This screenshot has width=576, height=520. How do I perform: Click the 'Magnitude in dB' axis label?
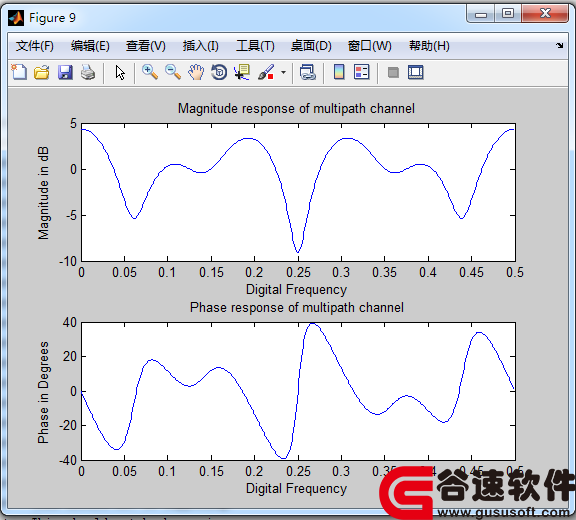click(x=43, y=193)
